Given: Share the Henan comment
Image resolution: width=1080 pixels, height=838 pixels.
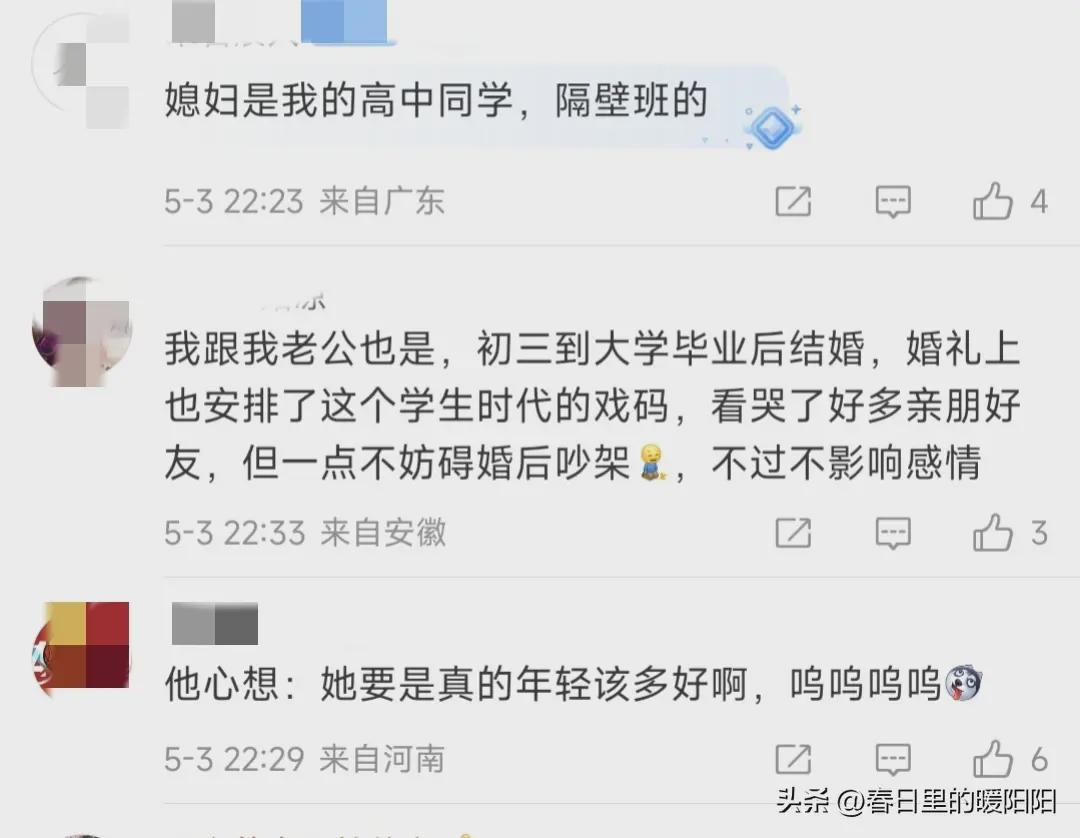Looking at the screenshot, I should 793,760.
